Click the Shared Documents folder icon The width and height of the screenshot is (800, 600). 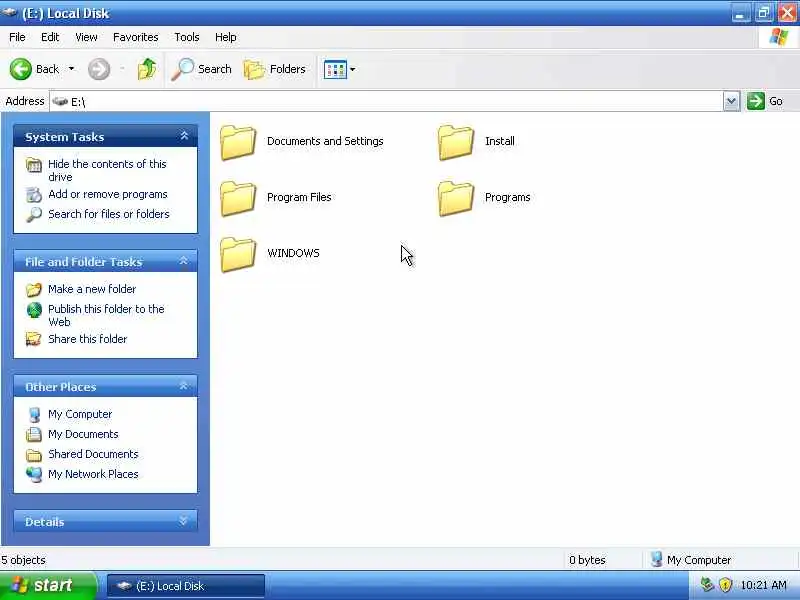click(34, 455)
